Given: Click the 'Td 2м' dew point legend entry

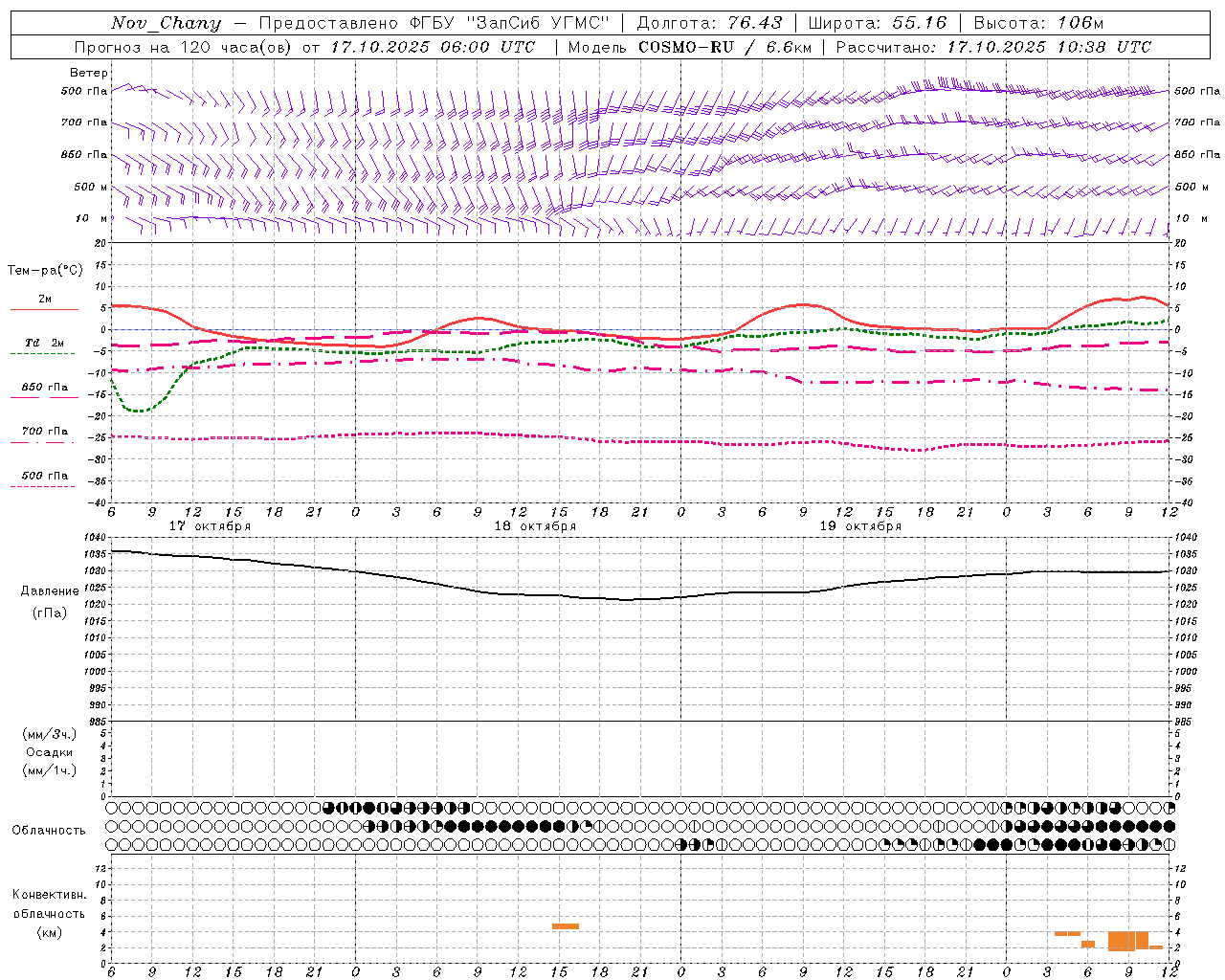Looking at the screenshot, I should coord(44,343).
